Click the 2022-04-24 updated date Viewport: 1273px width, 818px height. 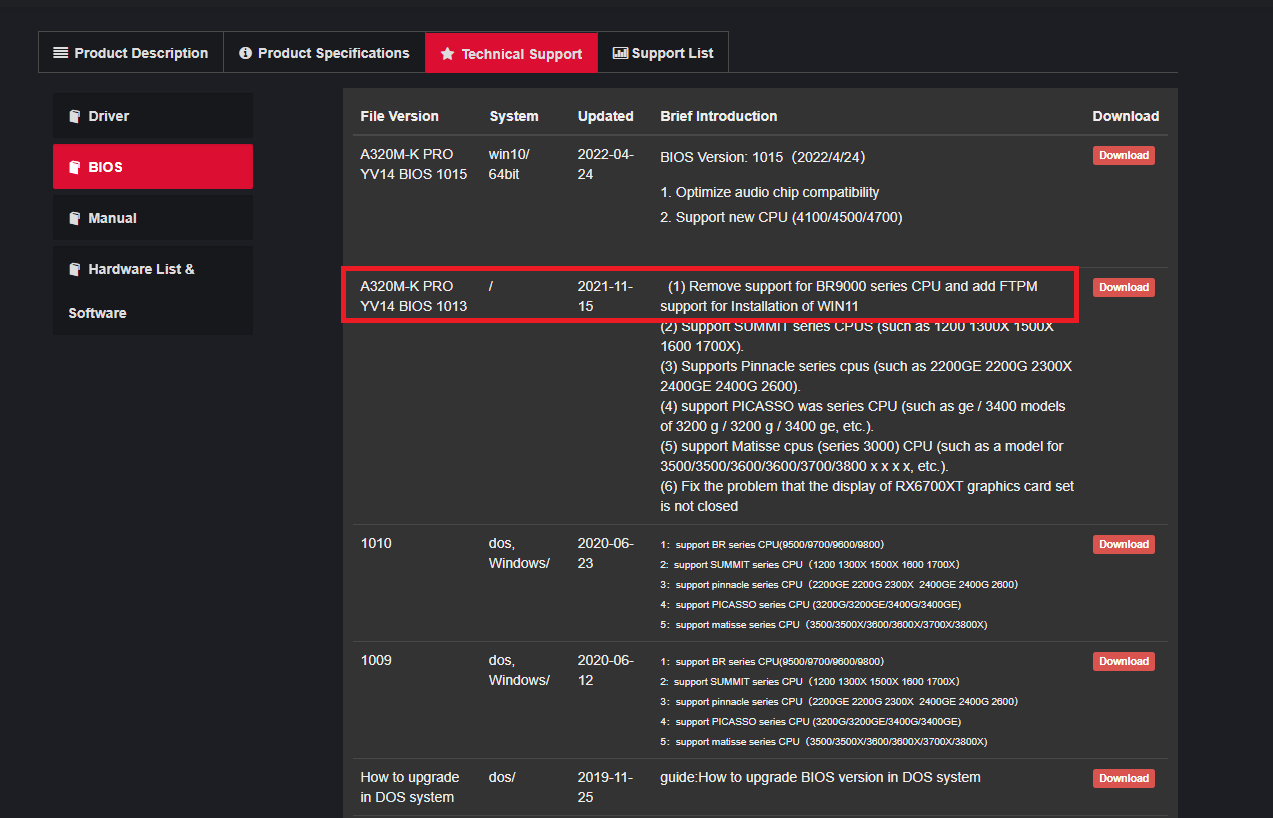click(x=606, y=164)
